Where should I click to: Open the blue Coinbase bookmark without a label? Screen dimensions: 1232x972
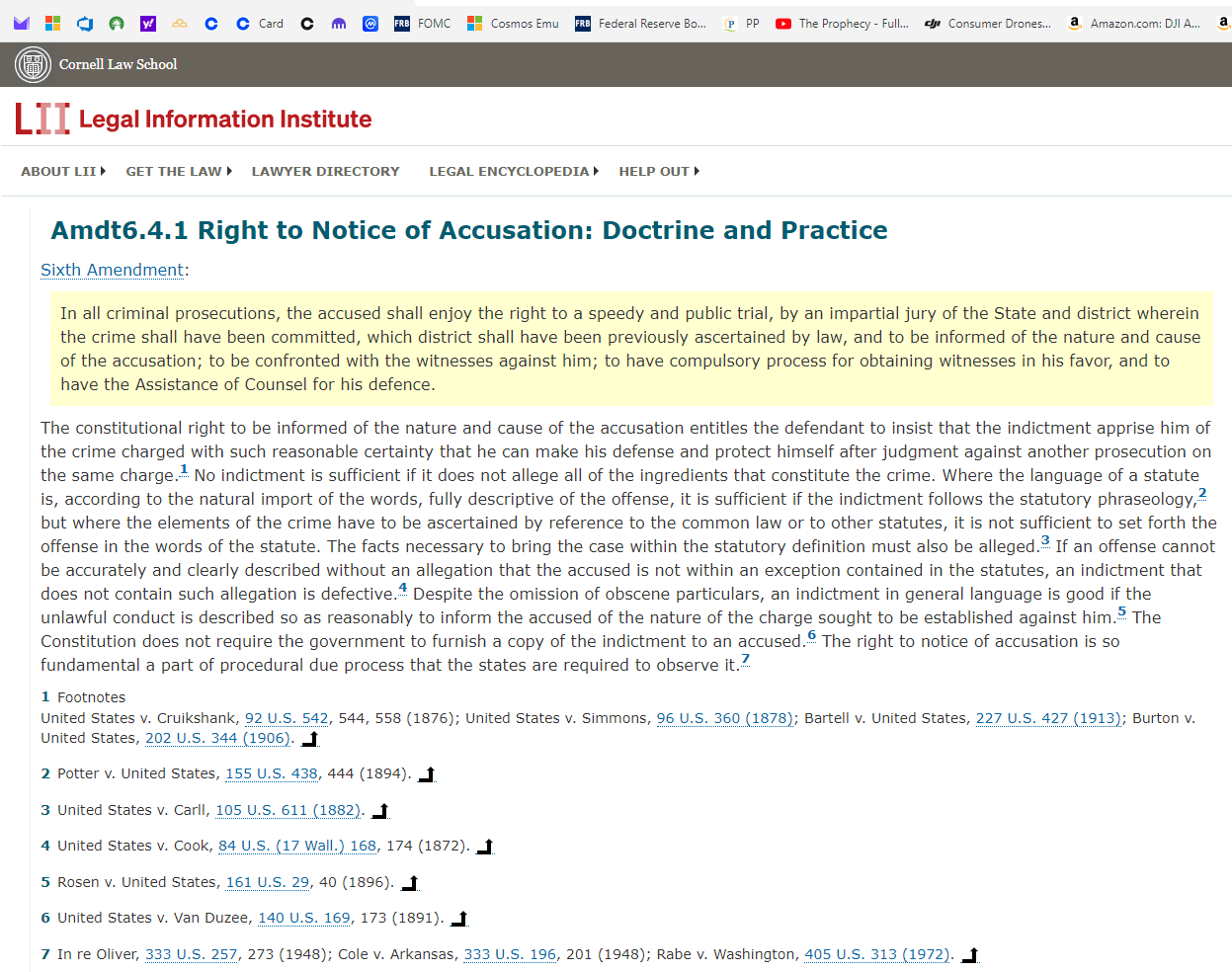(211, 24)
